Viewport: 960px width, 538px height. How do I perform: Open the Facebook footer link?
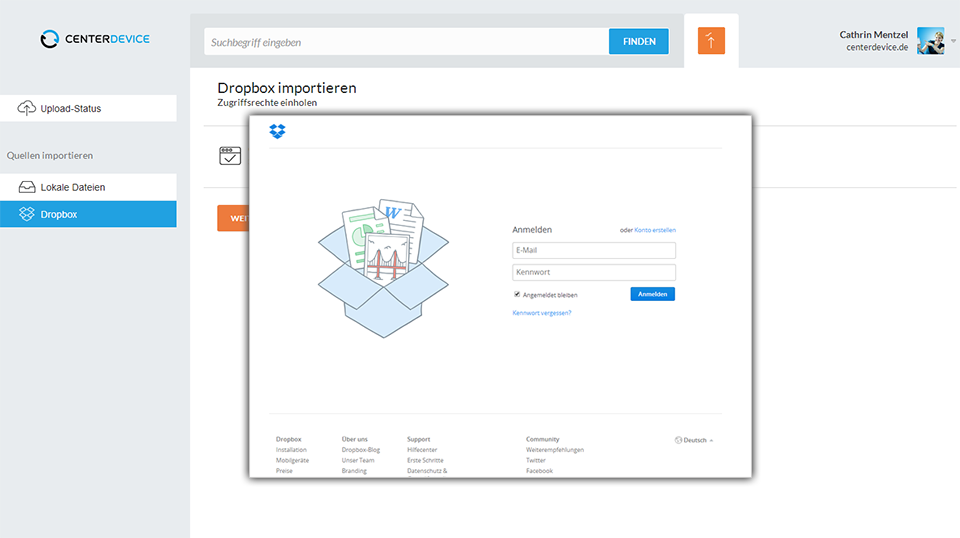[539, 471]
